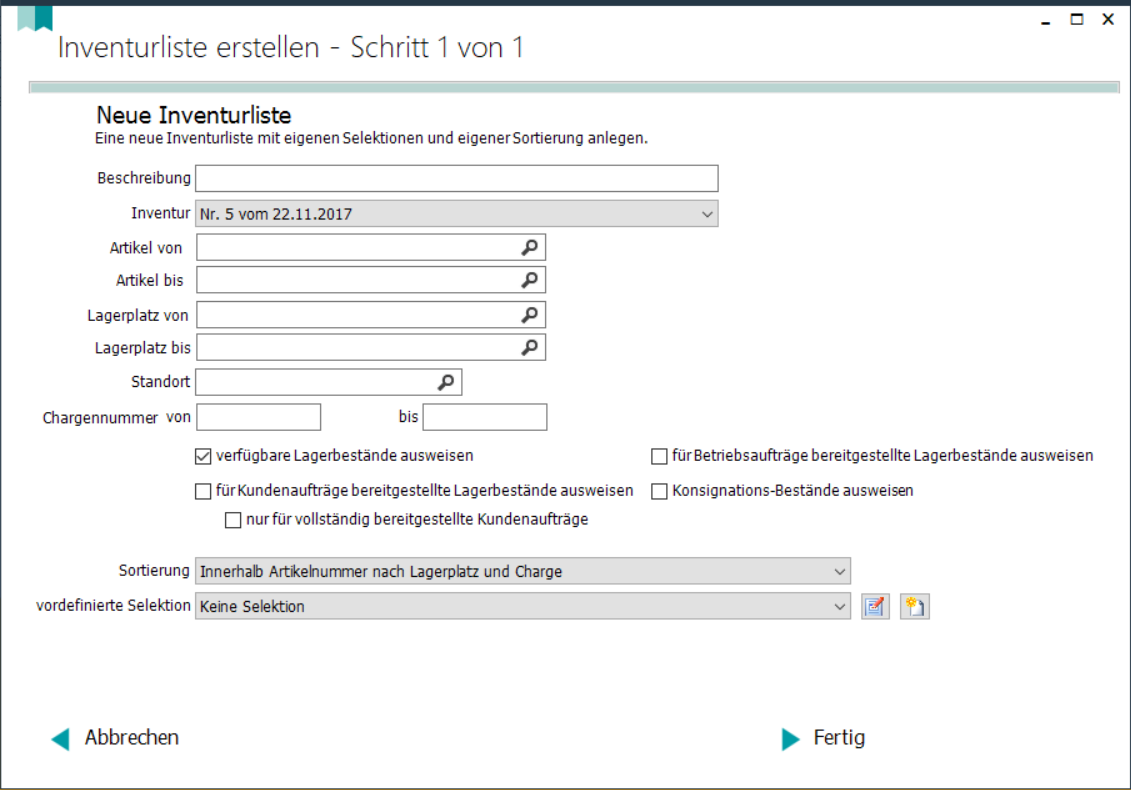Screen dimensions: 1131x790
Task: Edit the predefined selection icon
Action: click(875, 606)
